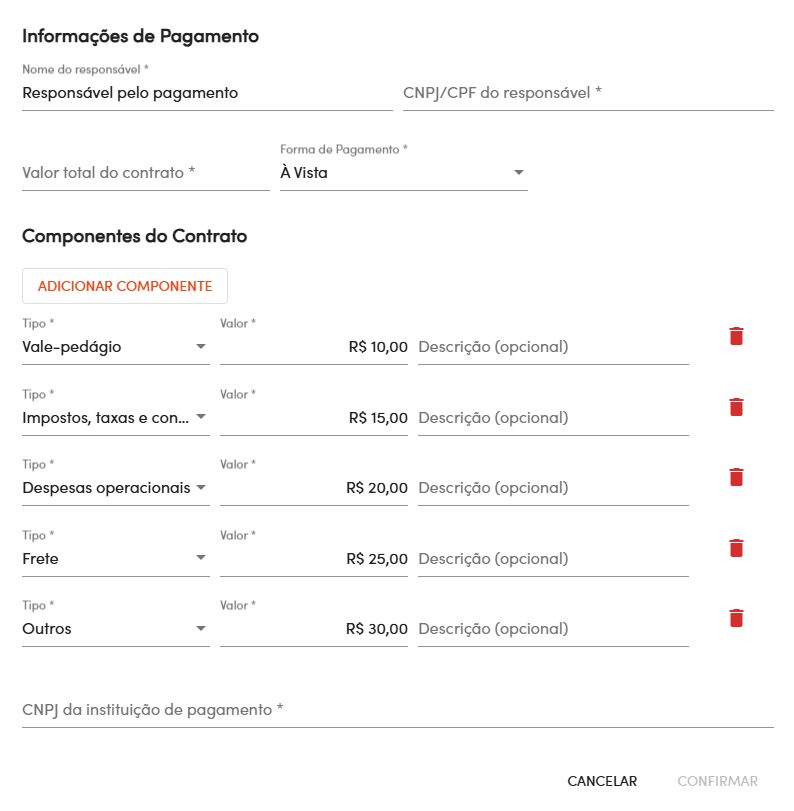The width and height of the screenshot is (794, 811).
Task: Click the Frete row description field
Action: 553,559
